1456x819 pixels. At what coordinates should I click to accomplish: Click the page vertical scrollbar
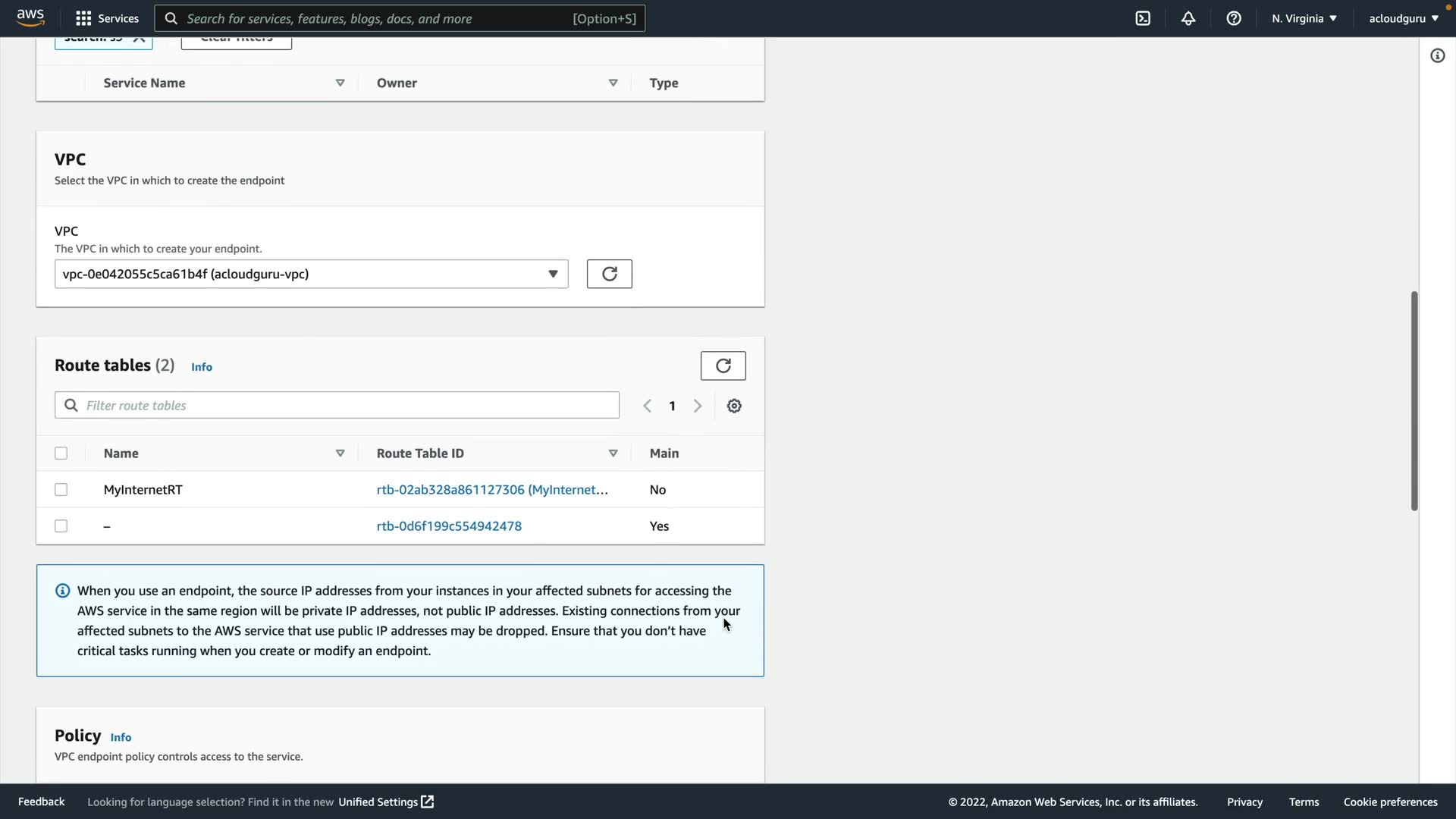coord(1414,400)
